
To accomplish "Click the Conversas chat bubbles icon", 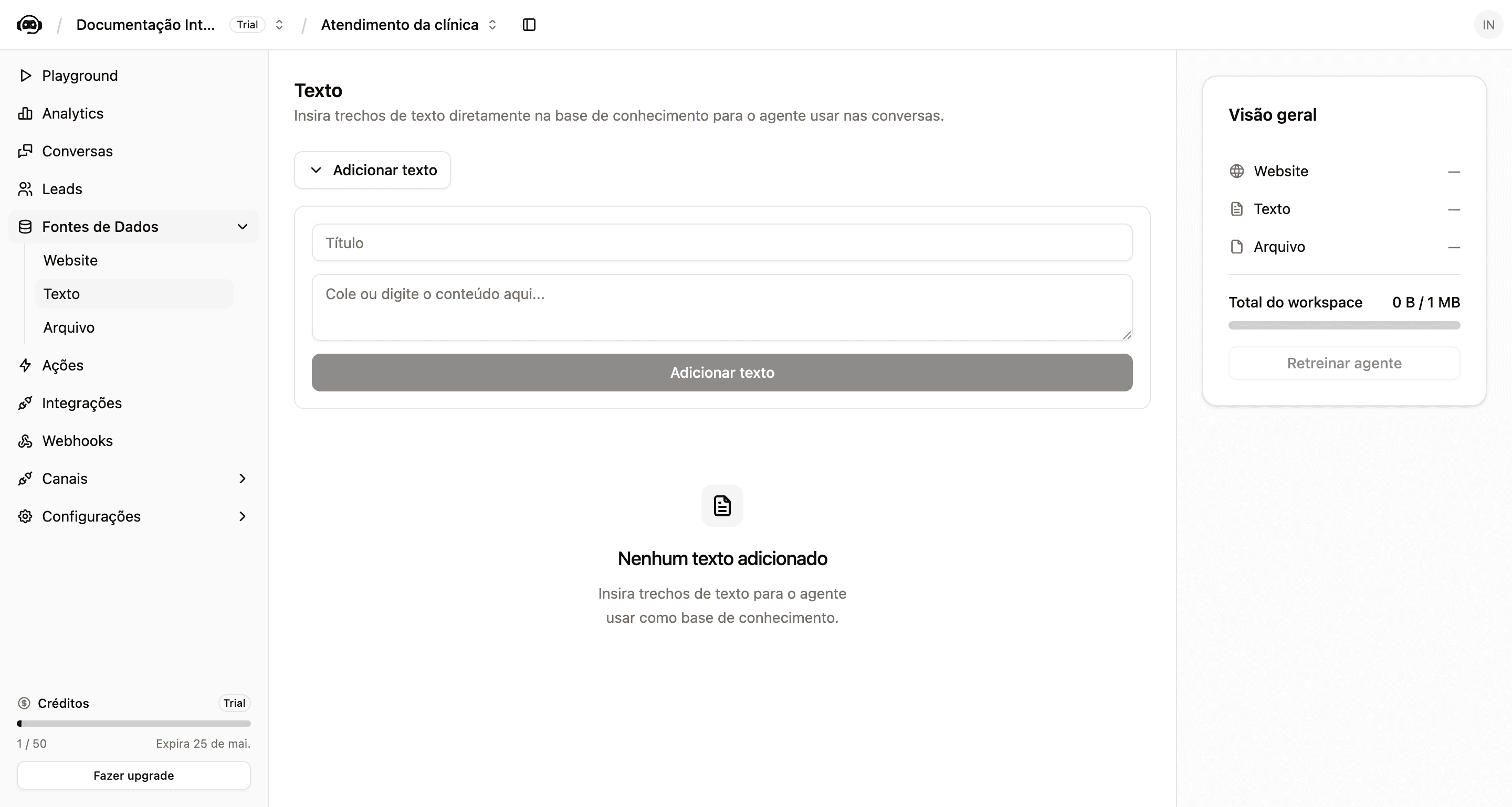I will point(25,151).
